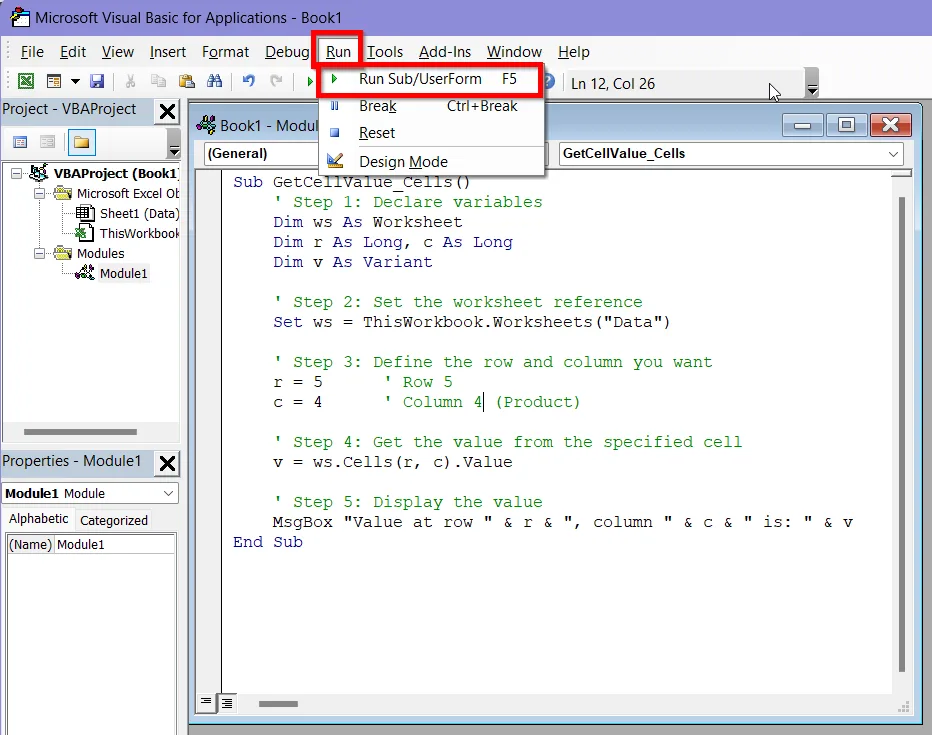Click green Run Sub toolbar play icon
This screenshot has width=932, height=735.
click(x=310, y=81)
